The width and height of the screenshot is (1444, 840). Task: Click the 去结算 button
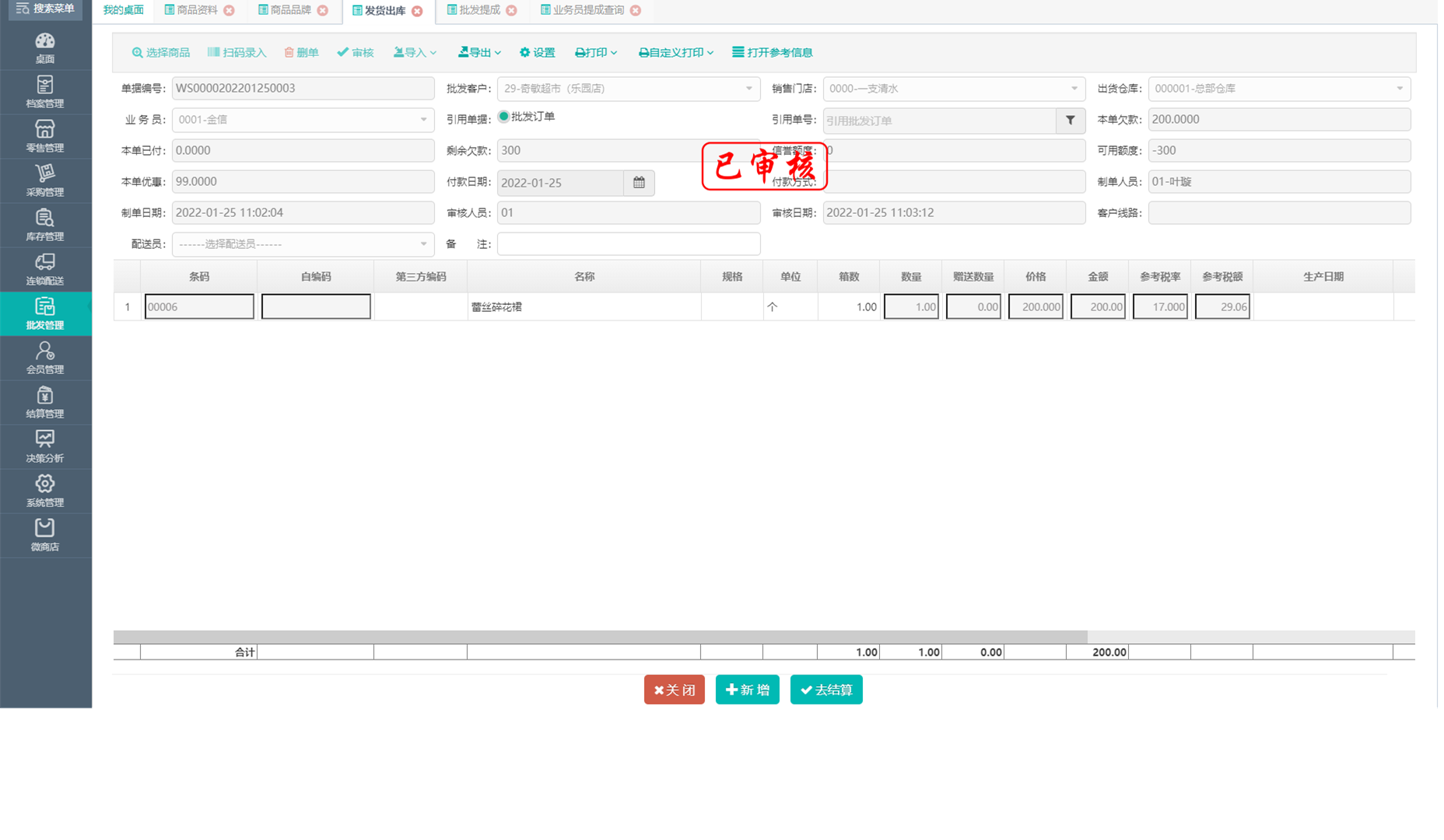pos(826,690)
